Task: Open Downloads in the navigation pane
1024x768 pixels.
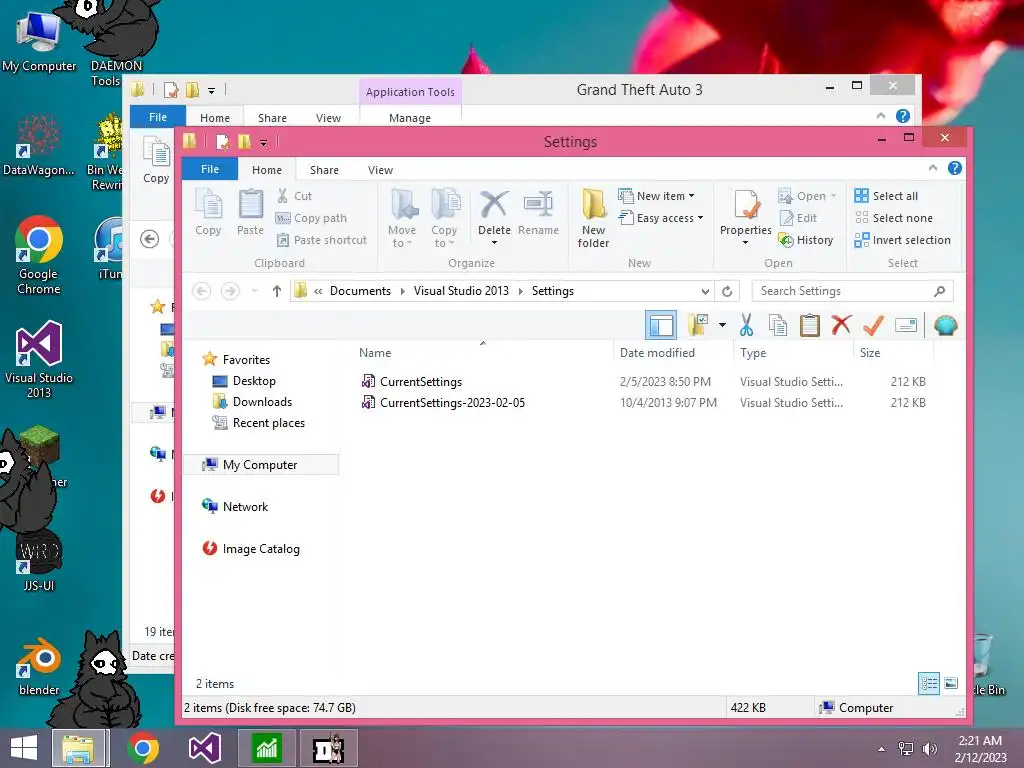Action: [252, 402]
